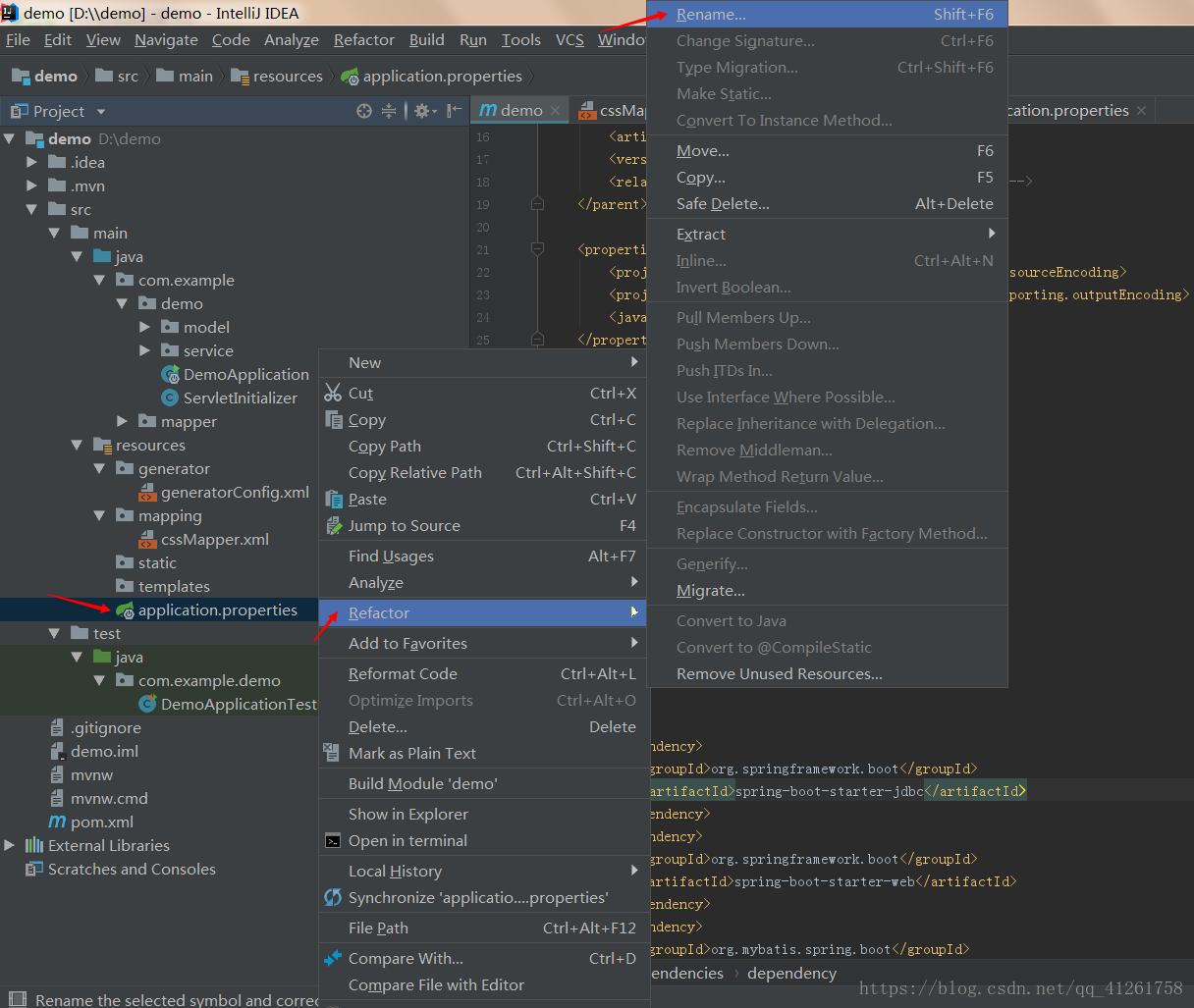This screenshot has height=1008, width=1194.
Task: Click Refactor in the context menu
Action: [482, 613]
